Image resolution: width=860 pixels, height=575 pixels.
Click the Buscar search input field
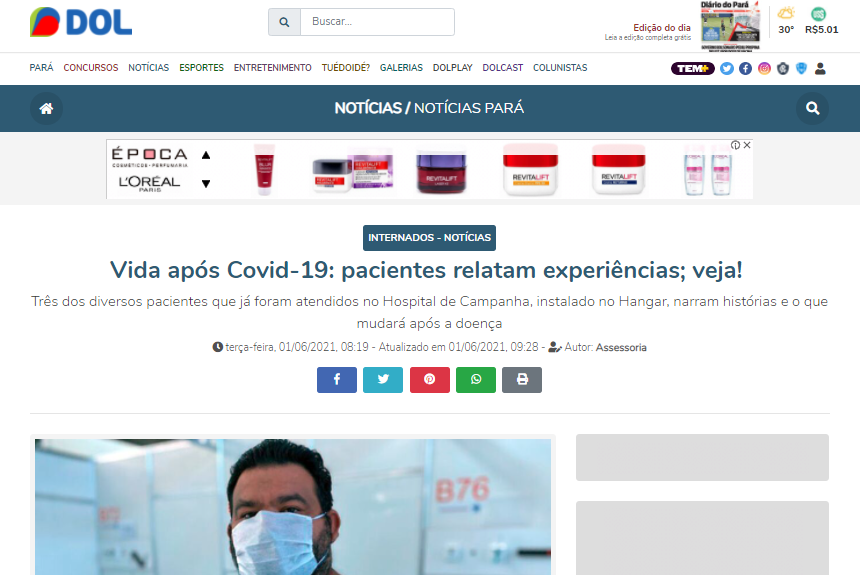[377, 22]
